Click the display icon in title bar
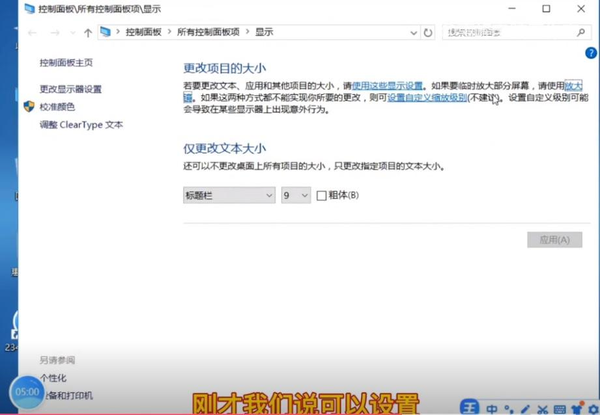Viewport: 600px width, 415px height. click(29, 8)
